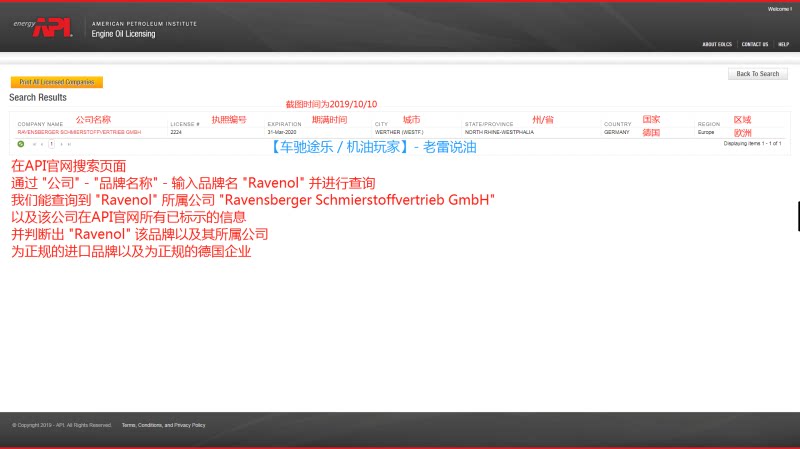Open Help menu item

coord(784,44)
